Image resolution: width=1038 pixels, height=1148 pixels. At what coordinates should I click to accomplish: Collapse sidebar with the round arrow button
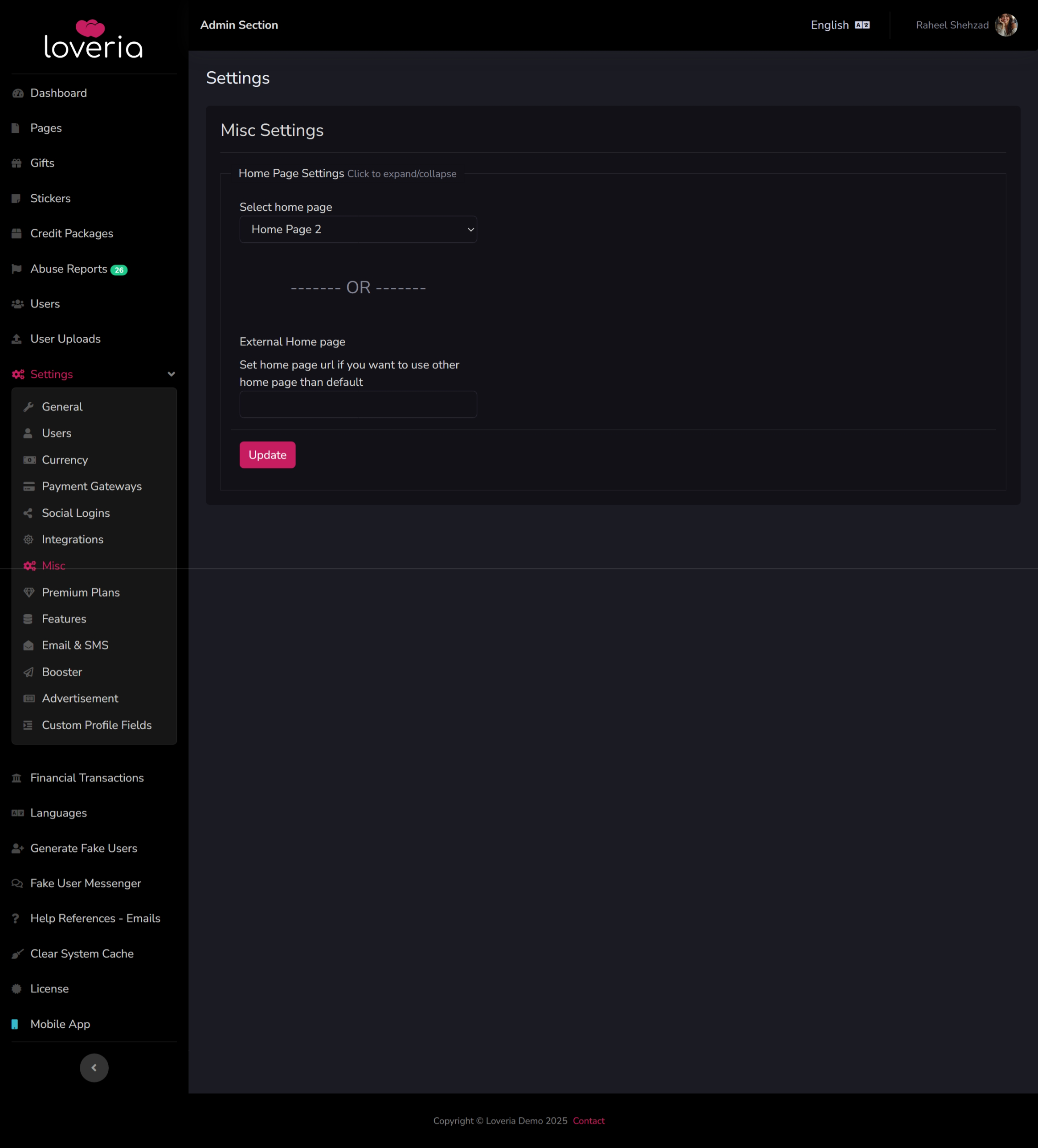click(94, 1068)
